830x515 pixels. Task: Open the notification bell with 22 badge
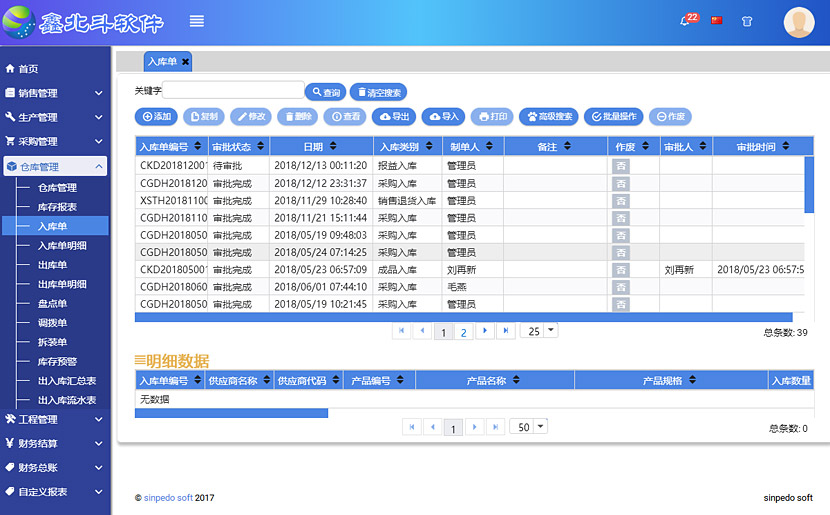[686, 21]
